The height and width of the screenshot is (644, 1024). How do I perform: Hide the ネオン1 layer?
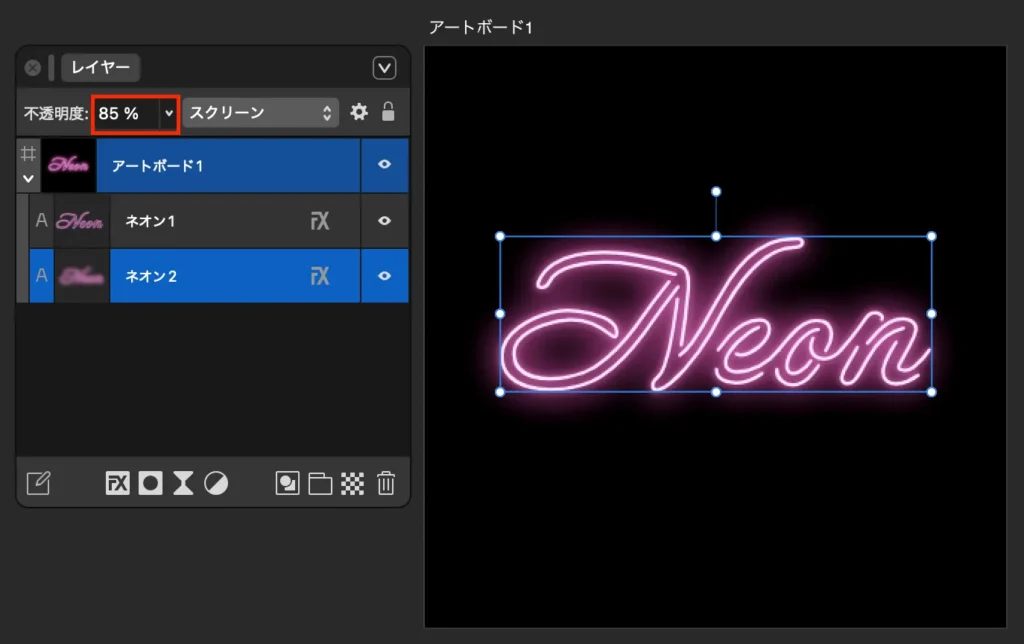(385, 221)
